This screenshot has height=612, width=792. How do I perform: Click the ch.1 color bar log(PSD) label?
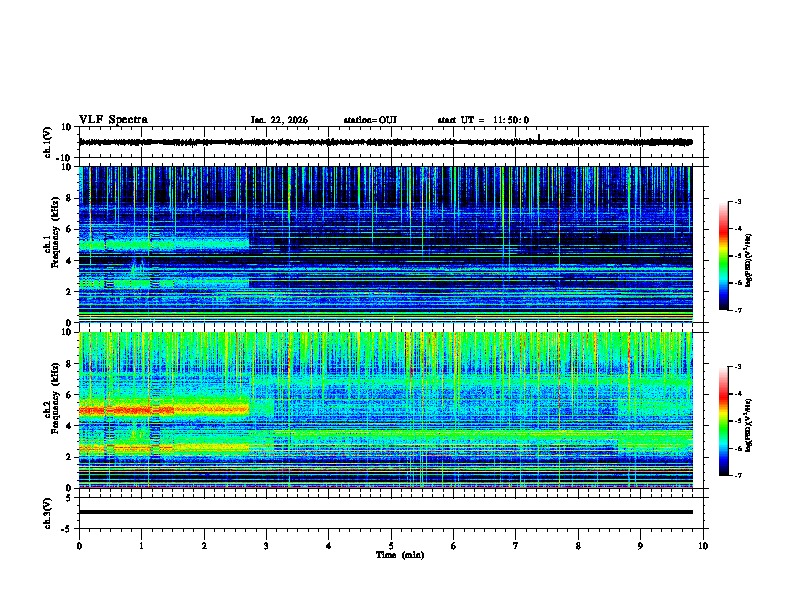click(748, 260)
